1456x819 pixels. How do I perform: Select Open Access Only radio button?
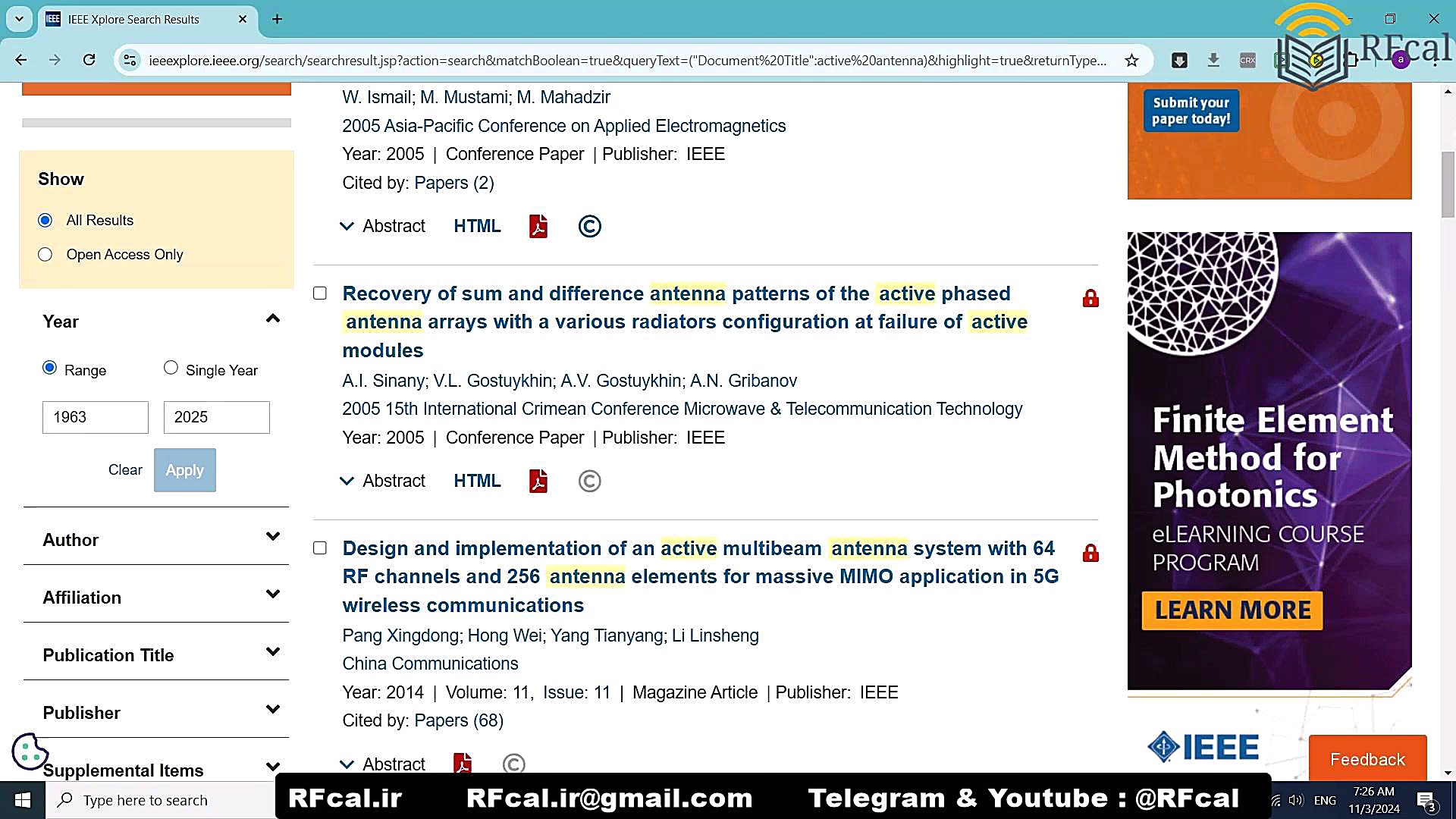(45, 255)
